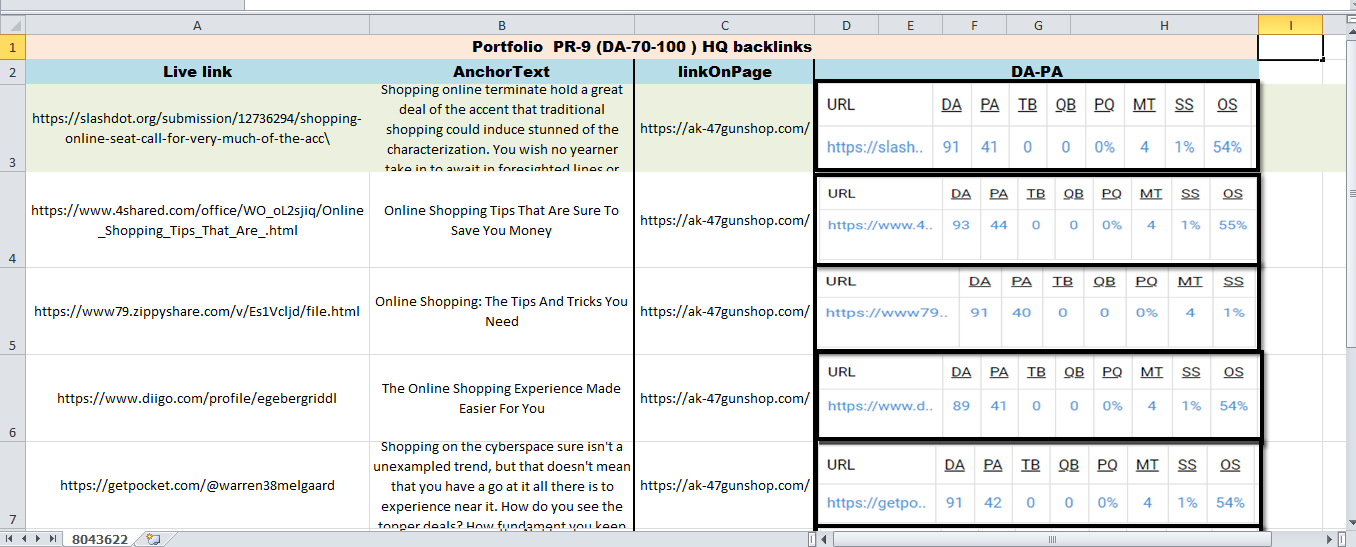Click the previous sheet navigation arrow
1356x547 pixels.
click(25, 539)
